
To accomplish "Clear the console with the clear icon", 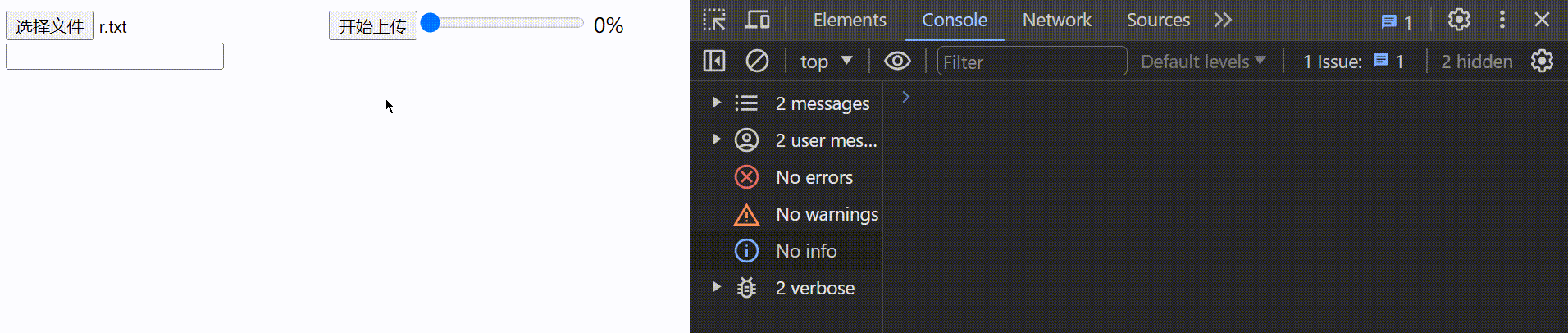I will (x=757, y=61).
